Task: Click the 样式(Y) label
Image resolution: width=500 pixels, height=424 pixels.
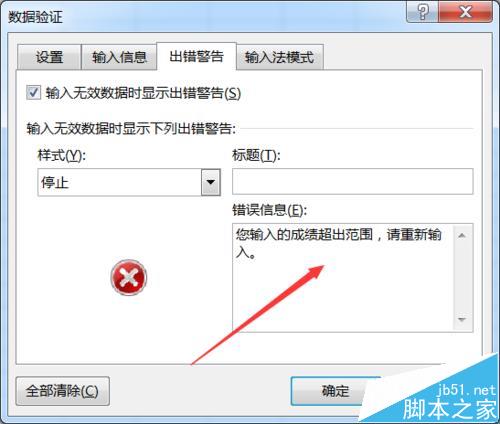Action: (x=62, y=155)
